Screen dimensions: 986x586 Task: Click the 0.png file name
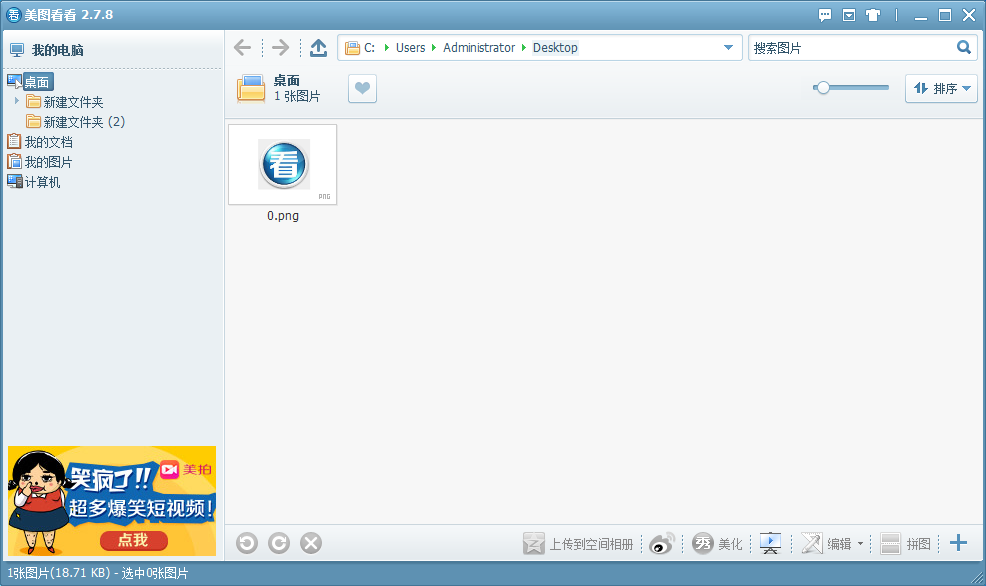[283, 216]
